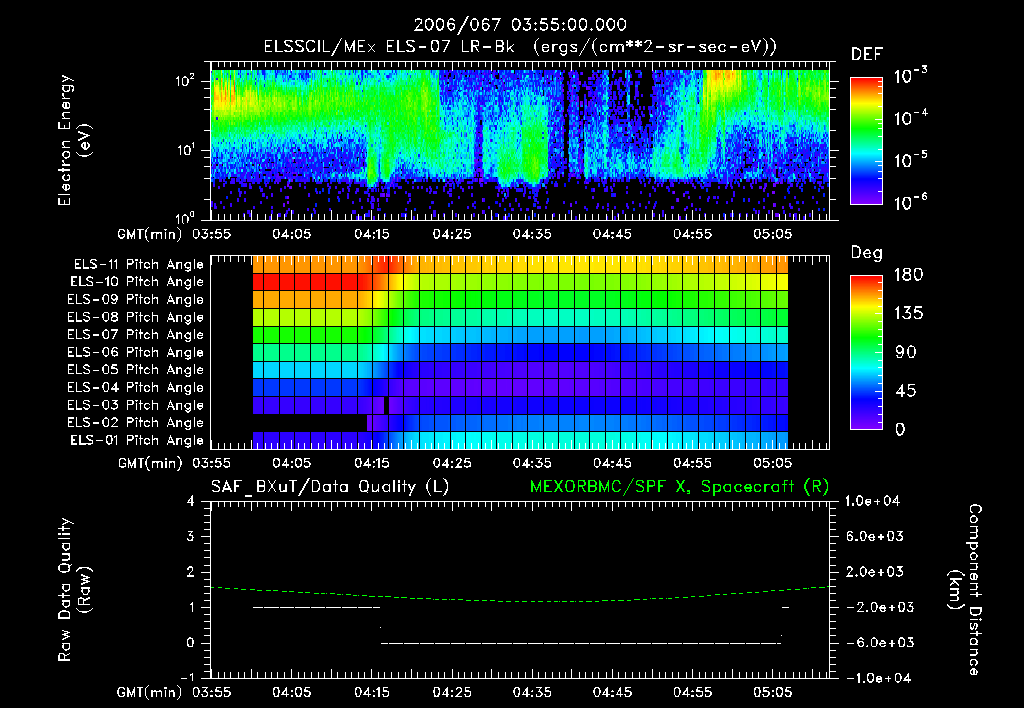The image size is (1024, 708).
Task: Click the ELS-04 Pitch Angle label
Action: [135, 387]
